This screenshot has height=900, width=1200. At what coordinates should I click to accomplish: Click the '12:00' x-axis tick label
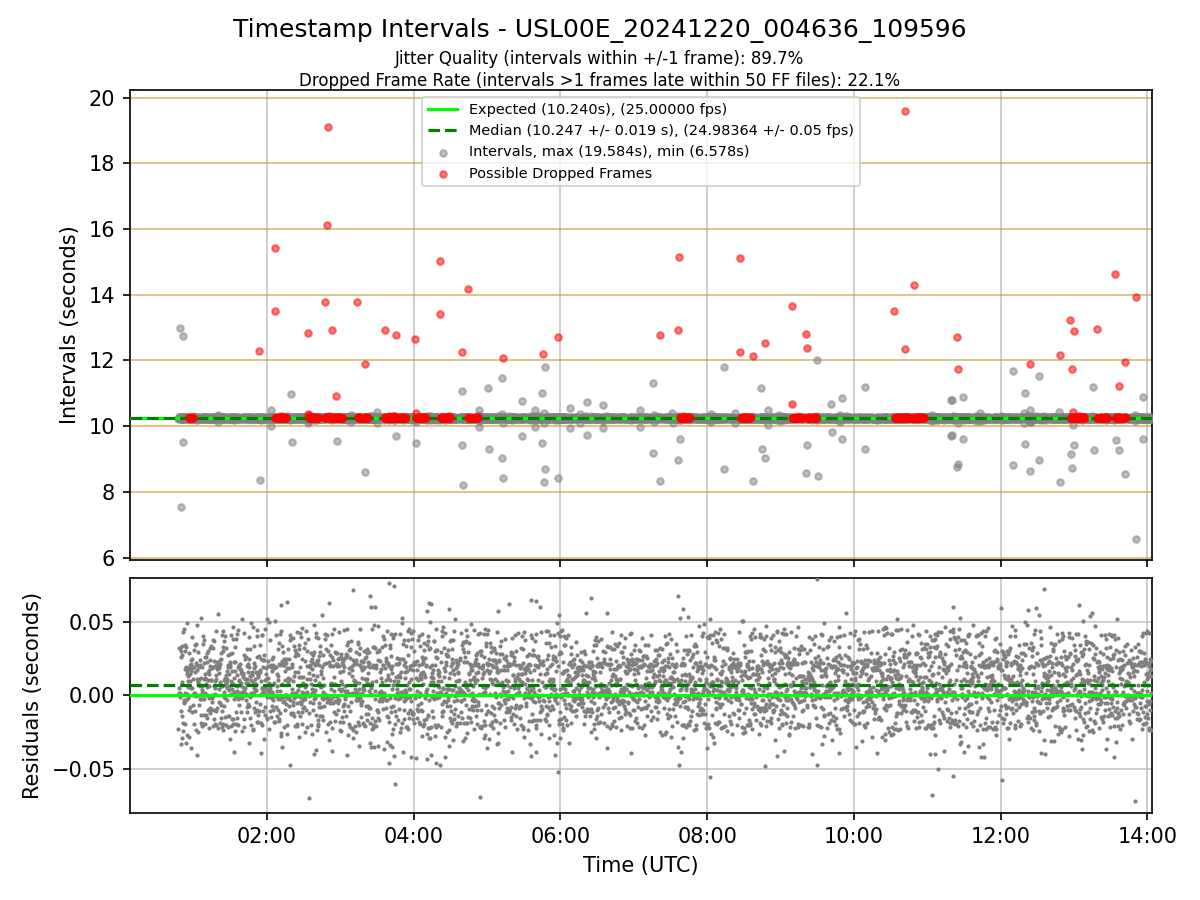[x=1001, y=835]
